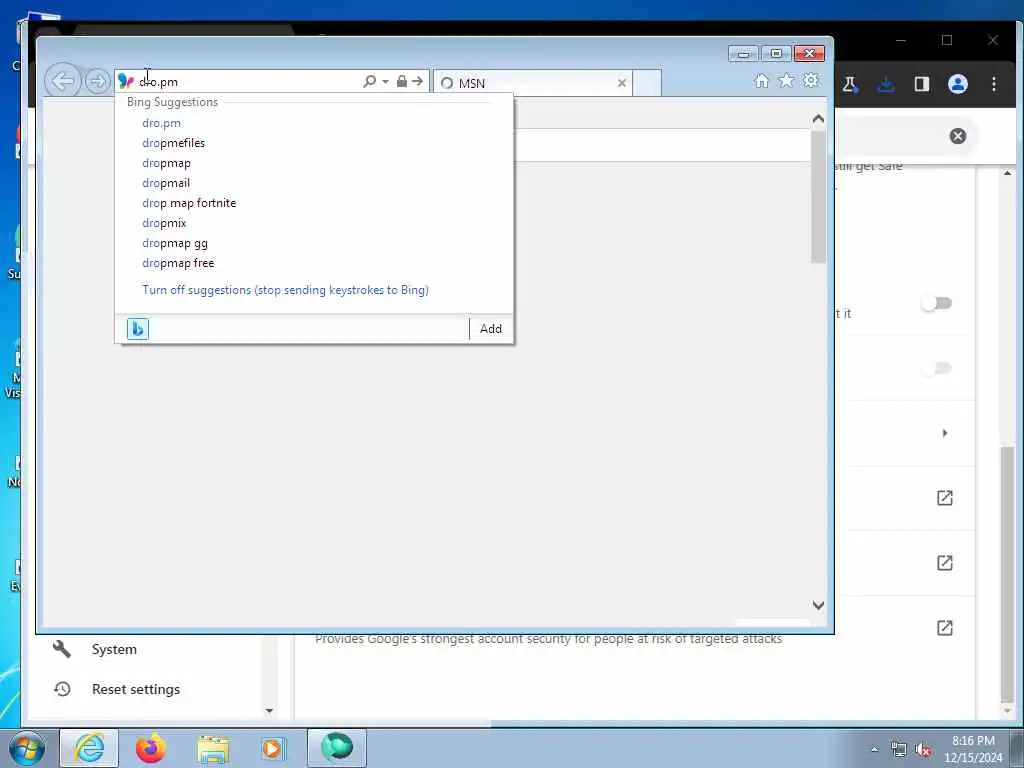Image resolution: width=1024 pixels, height=768 pixels.
Task: Expand the Chrome settings row with the right arrow
Action: 944,433
